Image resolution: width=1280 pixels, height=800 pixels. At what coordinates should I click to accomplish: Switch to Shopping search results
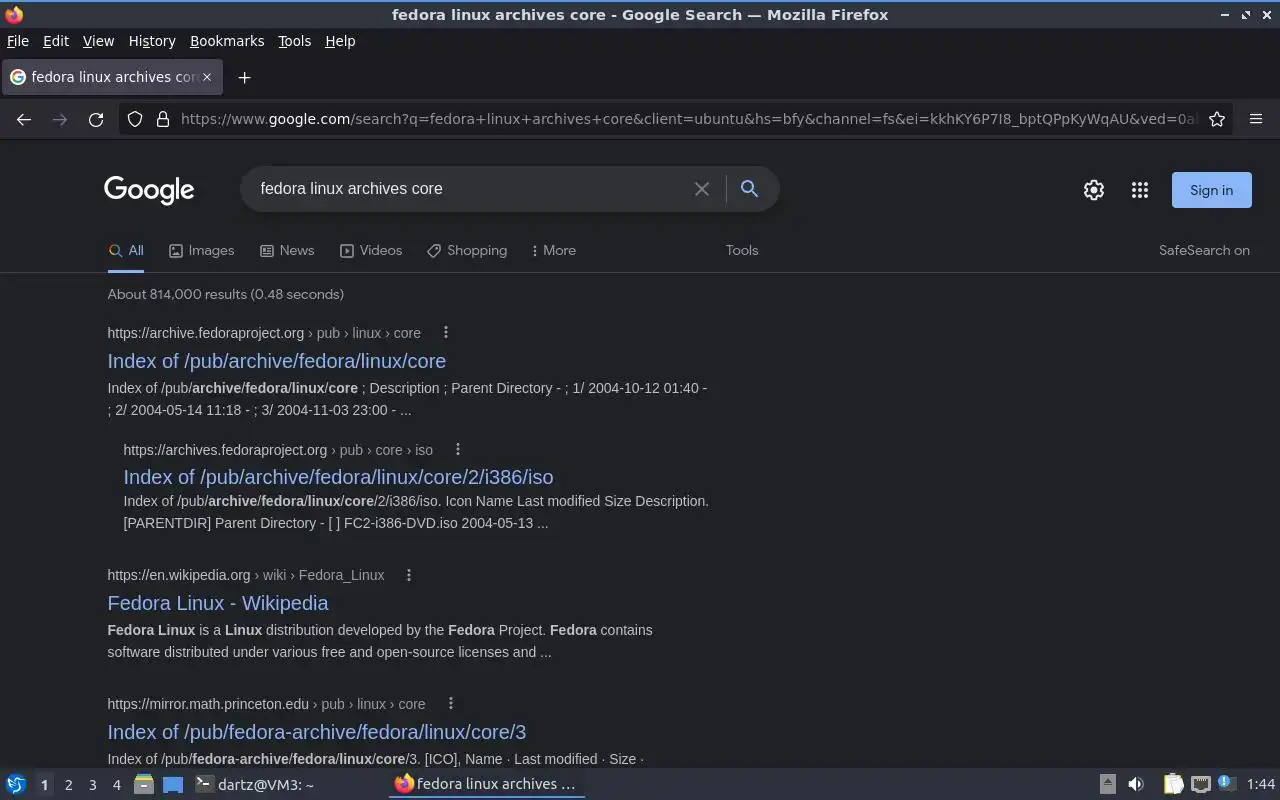point(467,251)
